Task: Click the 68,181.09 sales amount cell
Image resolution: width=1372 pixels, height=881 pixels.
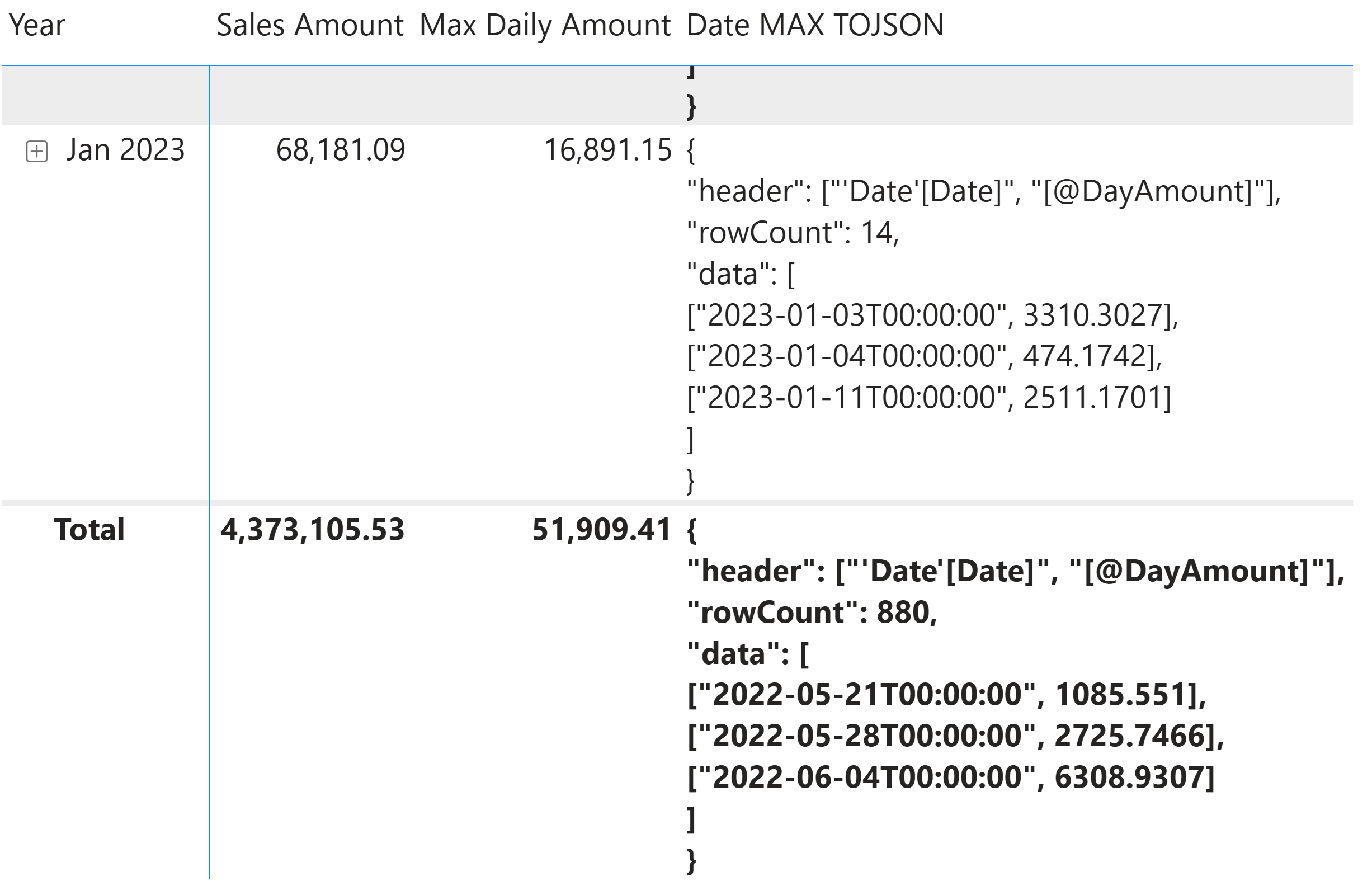Action: point(340,150)
